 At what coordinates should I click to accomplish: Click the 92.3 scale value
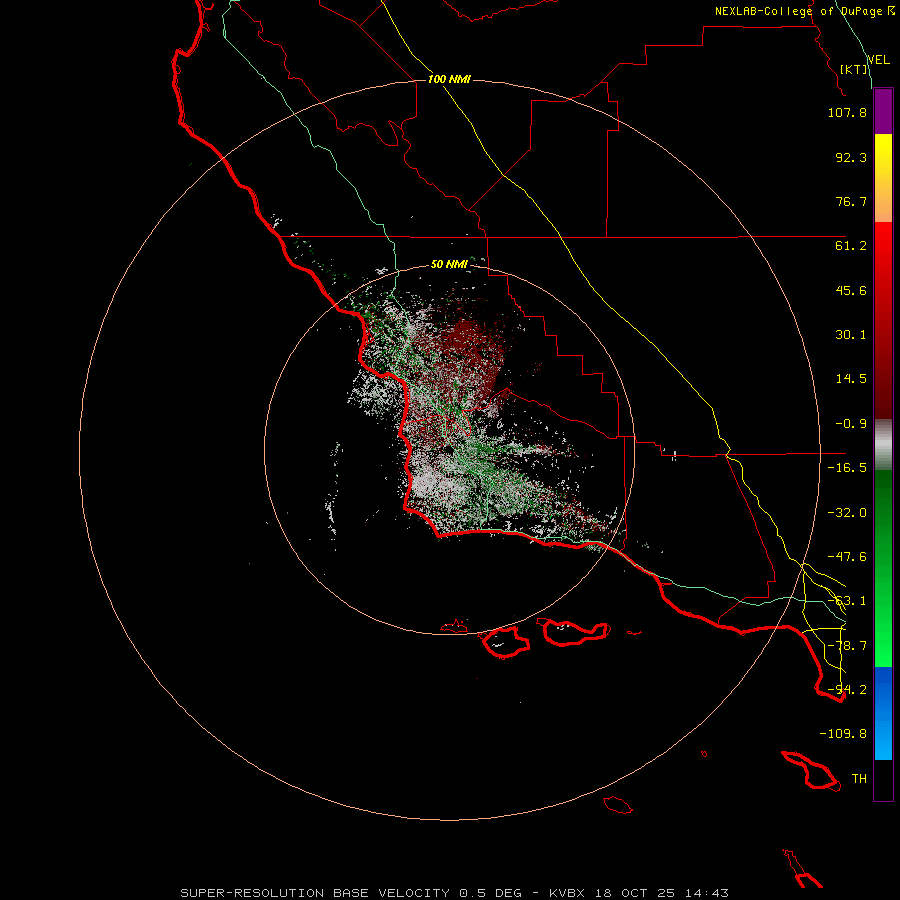(x=851, y=157)
